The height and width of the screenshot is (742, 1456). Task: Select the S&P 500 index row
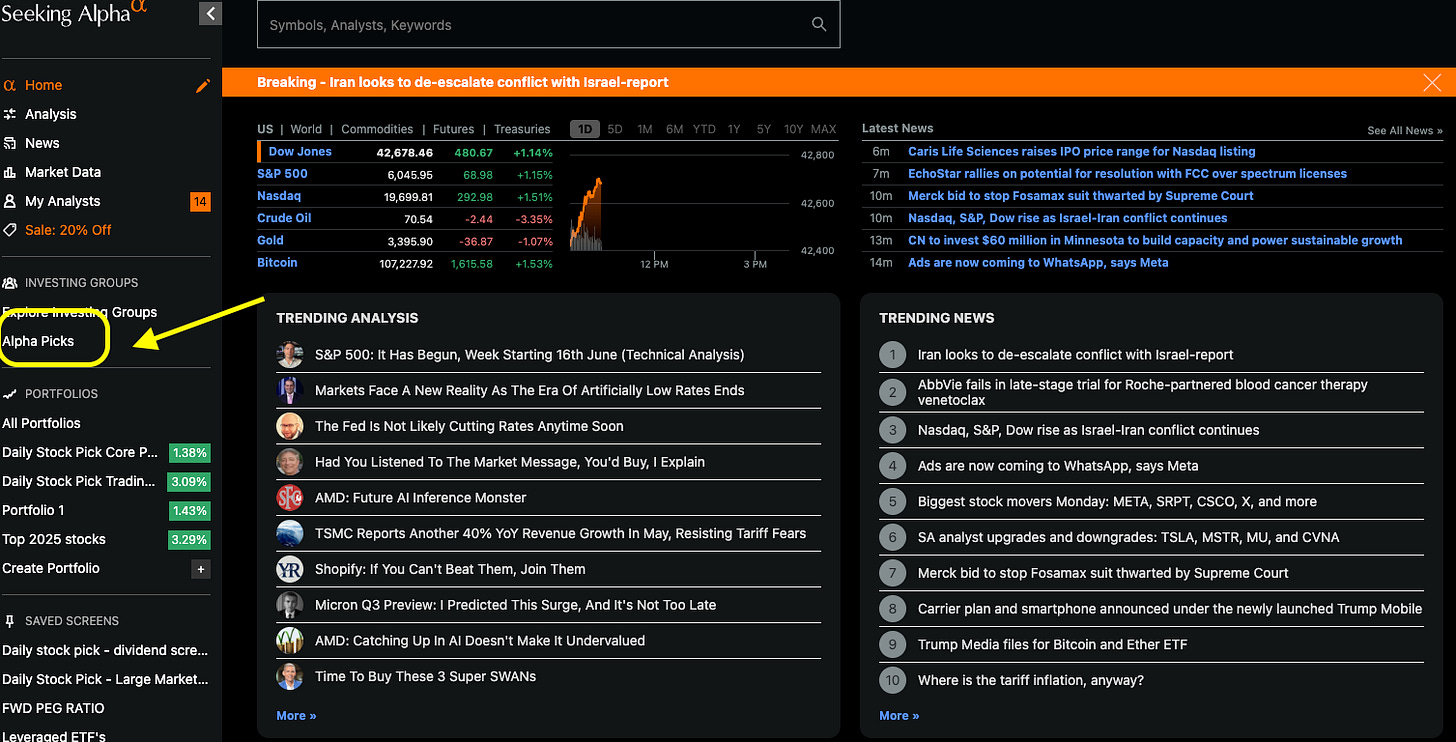[405, 174]
